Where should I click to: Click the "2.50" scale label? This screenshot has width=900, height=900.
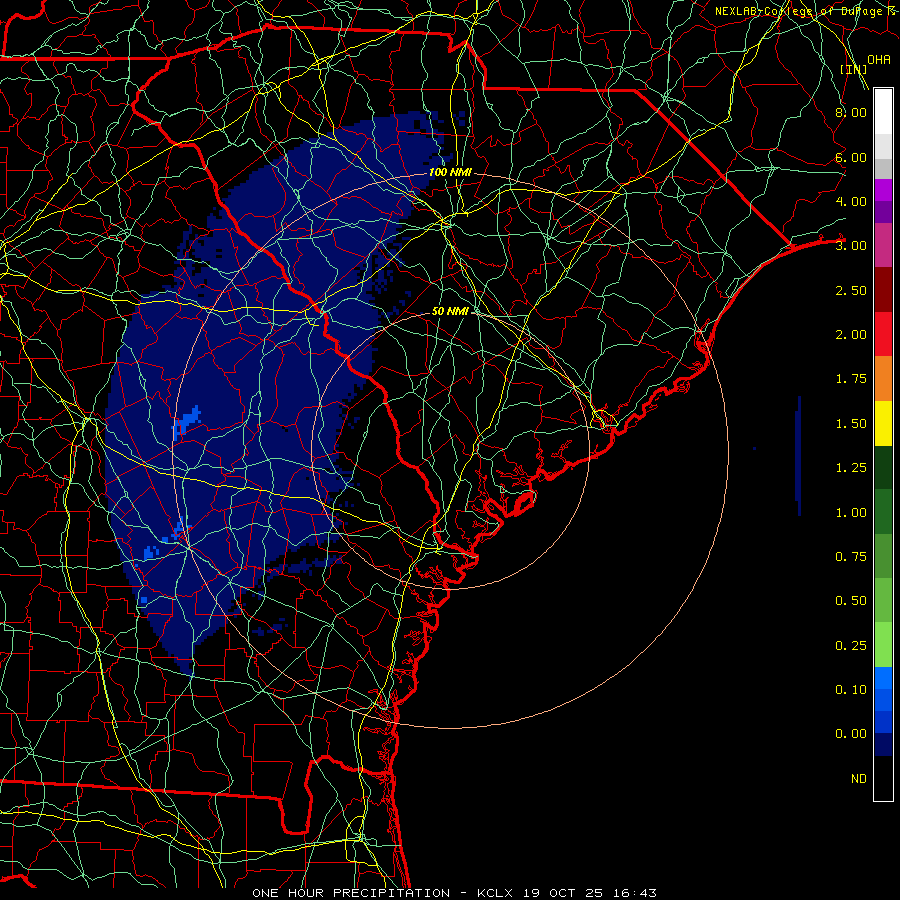(x=851, y=290)
